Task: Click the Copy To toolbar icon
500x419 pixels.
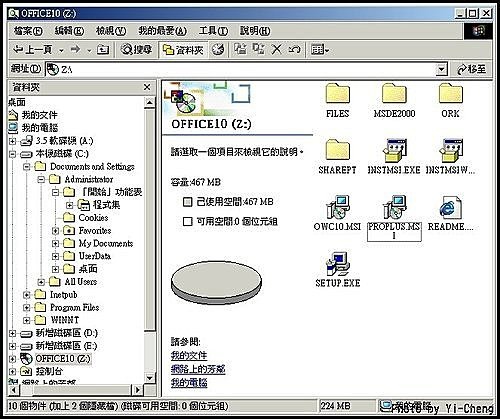Action: 258,49
